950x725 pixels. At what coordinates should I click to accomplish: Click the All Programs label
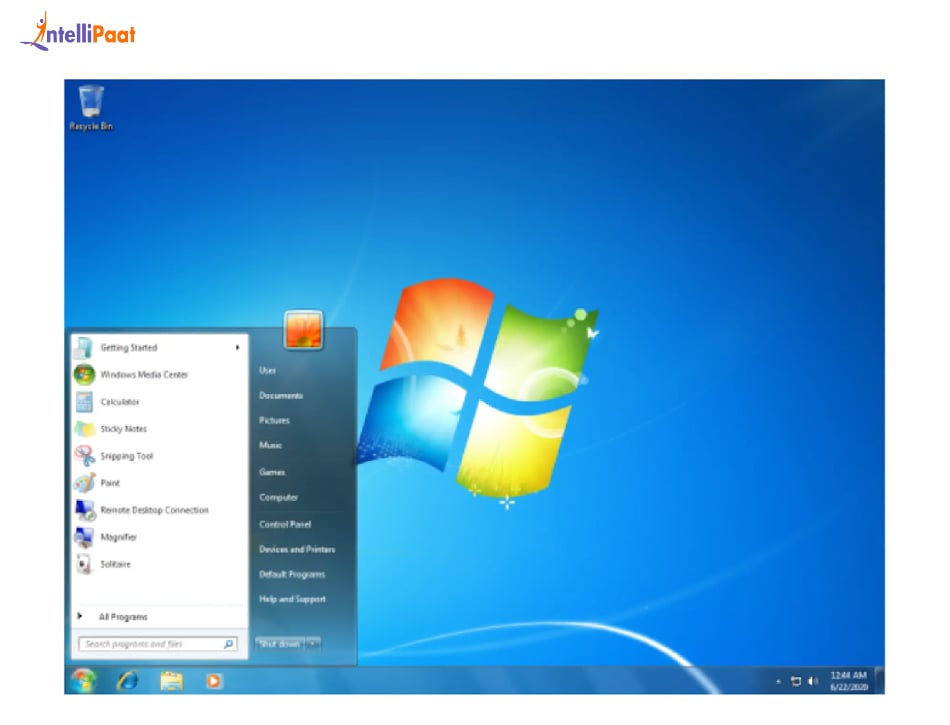click(x=123, y=617)
